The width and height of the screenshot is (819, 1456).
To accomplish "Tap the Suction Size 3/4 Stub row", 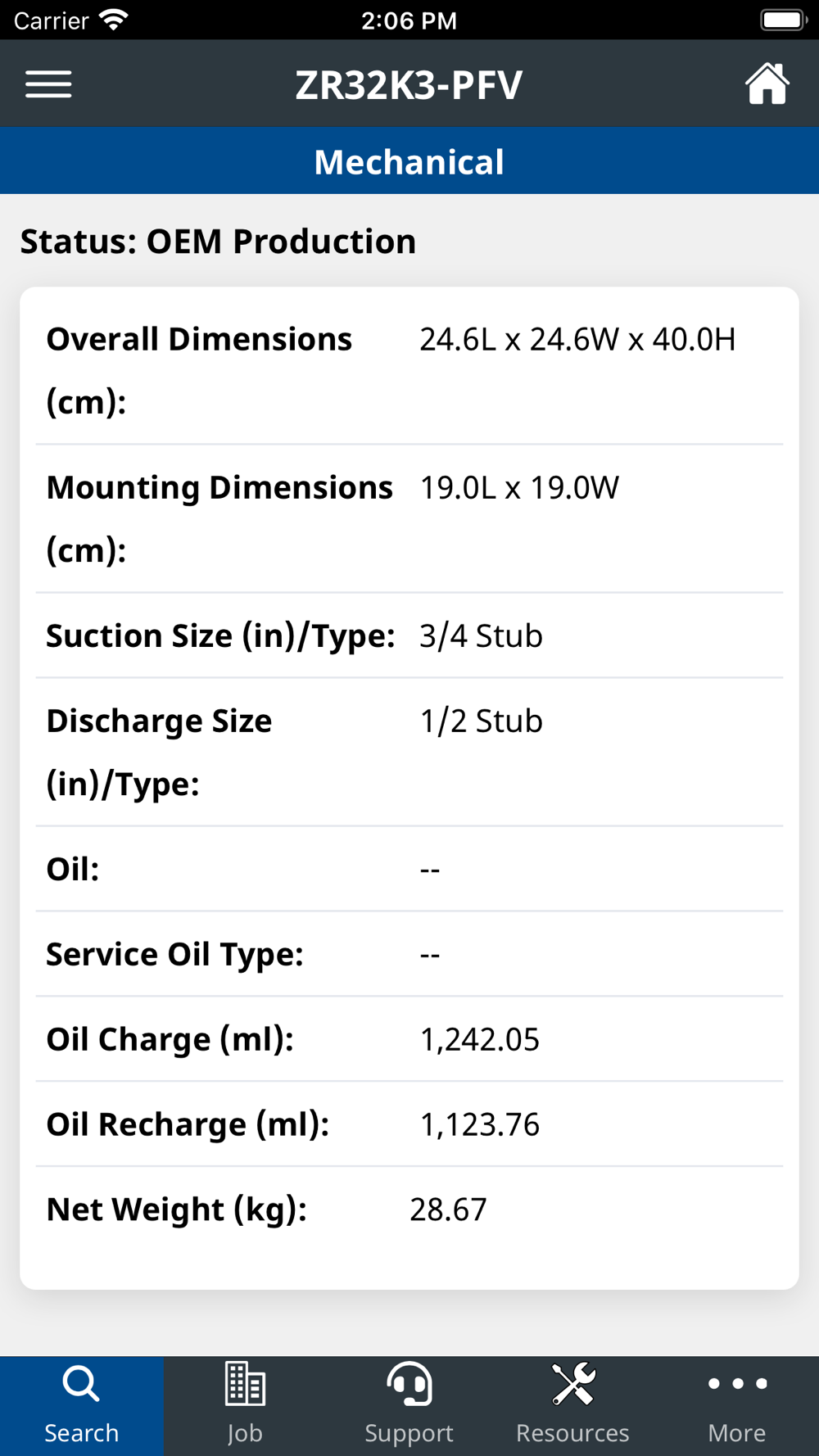I will tap(409, 636).
